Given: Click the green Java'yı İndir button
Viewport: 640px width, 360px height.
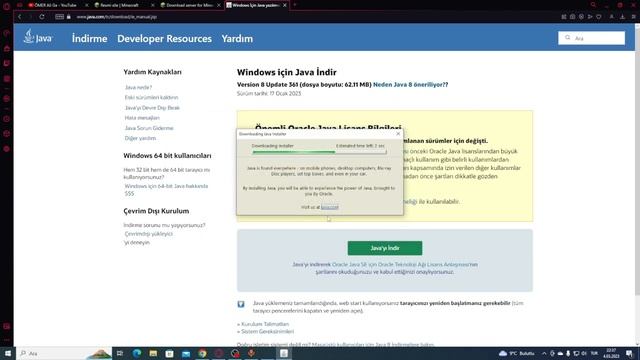Looking at the screenshot, I should click(x=385, y=248).
